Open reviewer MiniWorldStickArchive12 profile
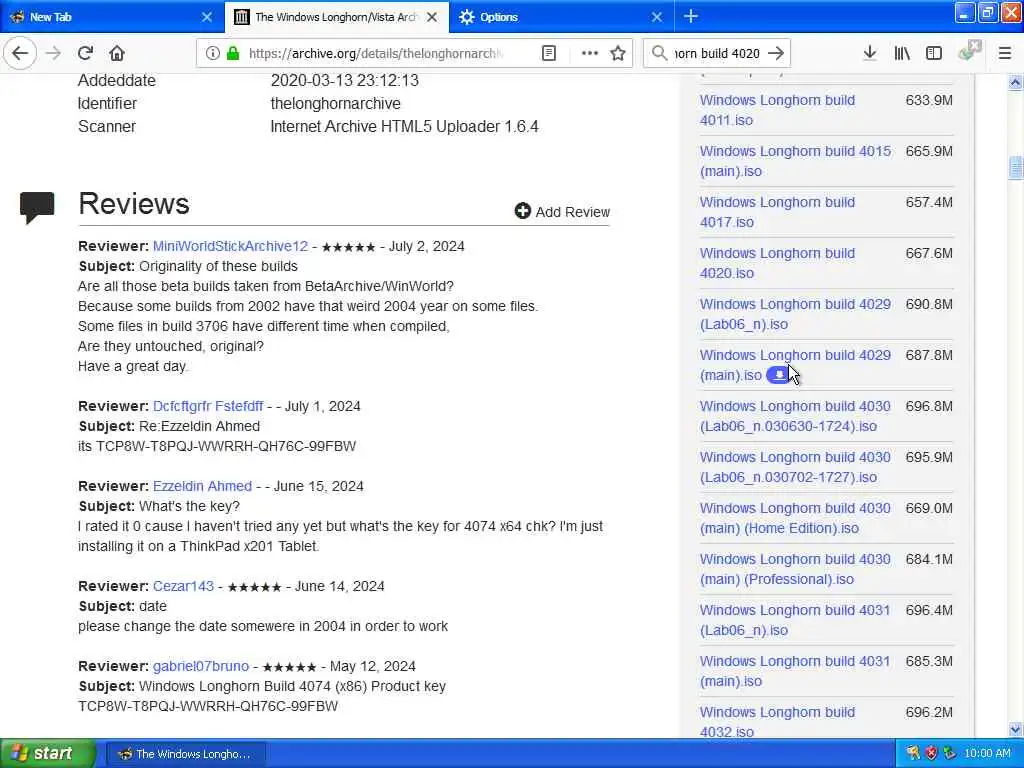The height and width of the screenshot is (768, 1024). [x=231, y=246]
